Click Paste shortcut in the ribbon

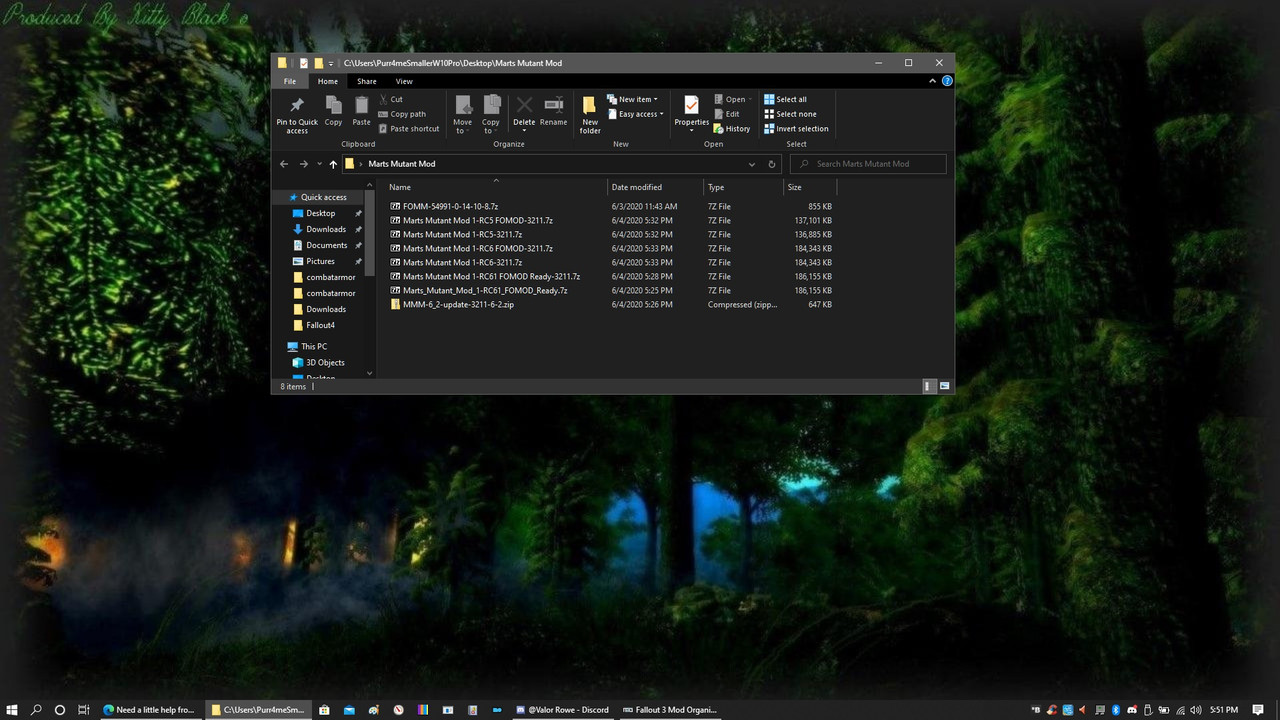tap(409, 129)
